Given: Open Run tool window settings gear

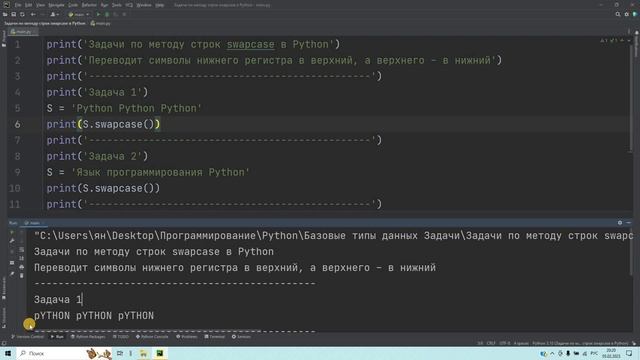Looking at the screenshot, I should coord(620,222).
